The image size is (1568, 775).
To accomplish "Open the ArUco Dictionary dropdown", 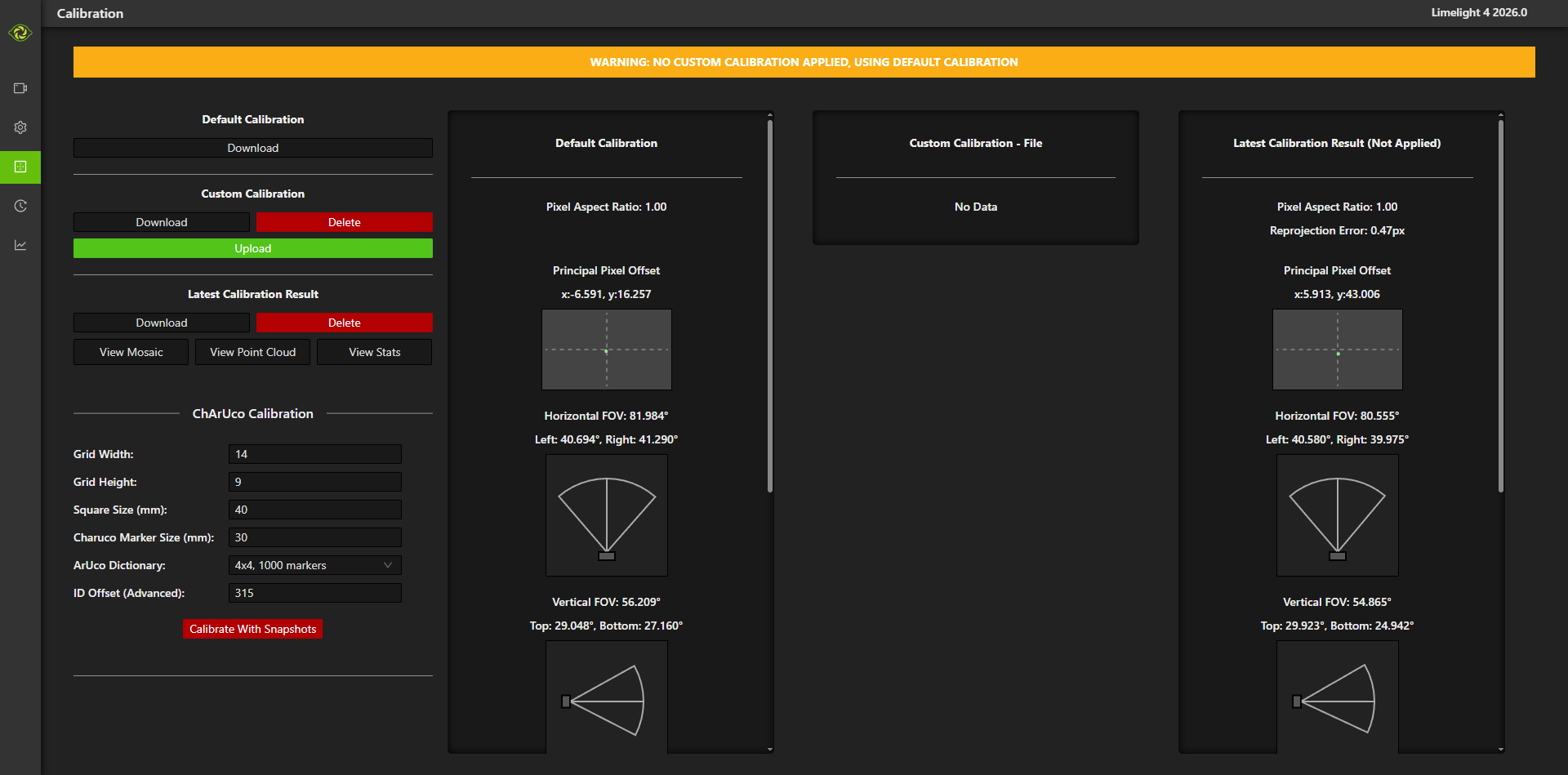I will pos(314,564).
